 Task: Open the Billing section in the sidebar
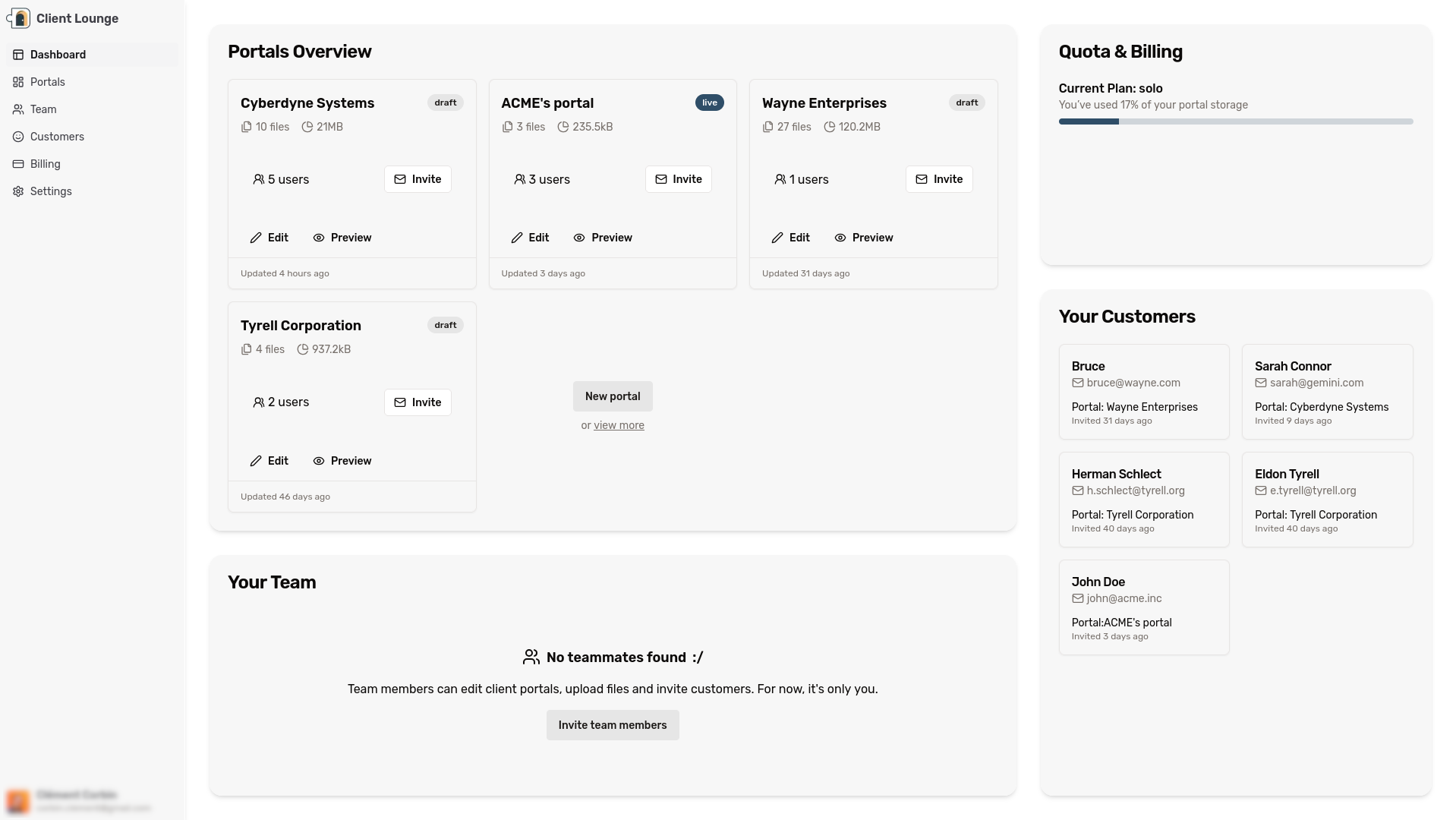click(46, 164)
